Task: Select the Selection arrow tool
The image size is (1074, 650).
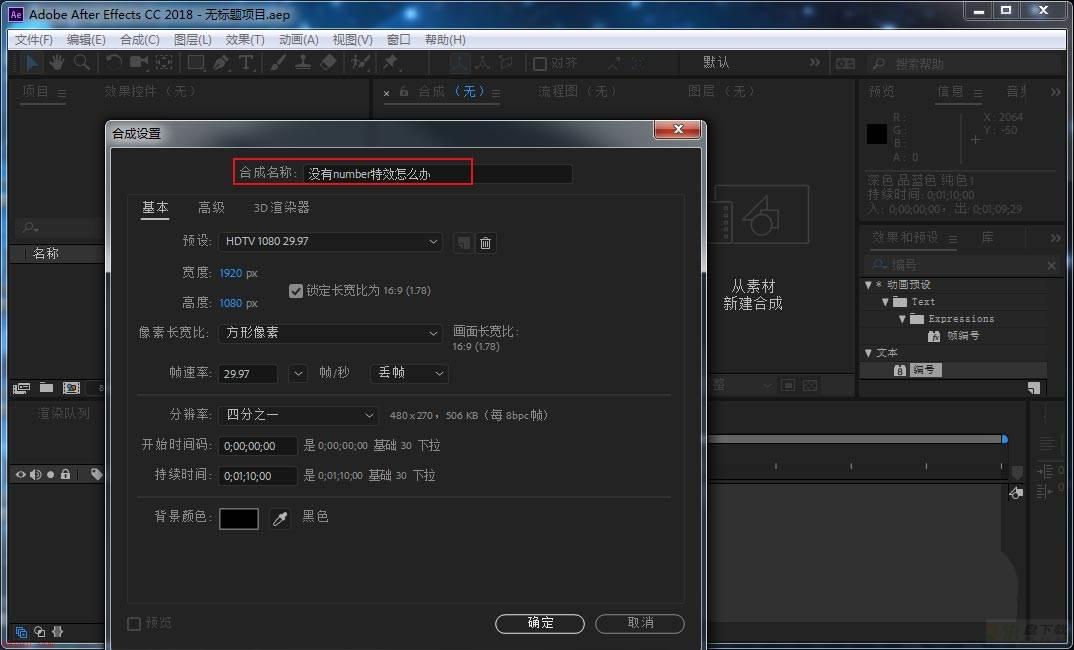Action: (x=32, y=63)
